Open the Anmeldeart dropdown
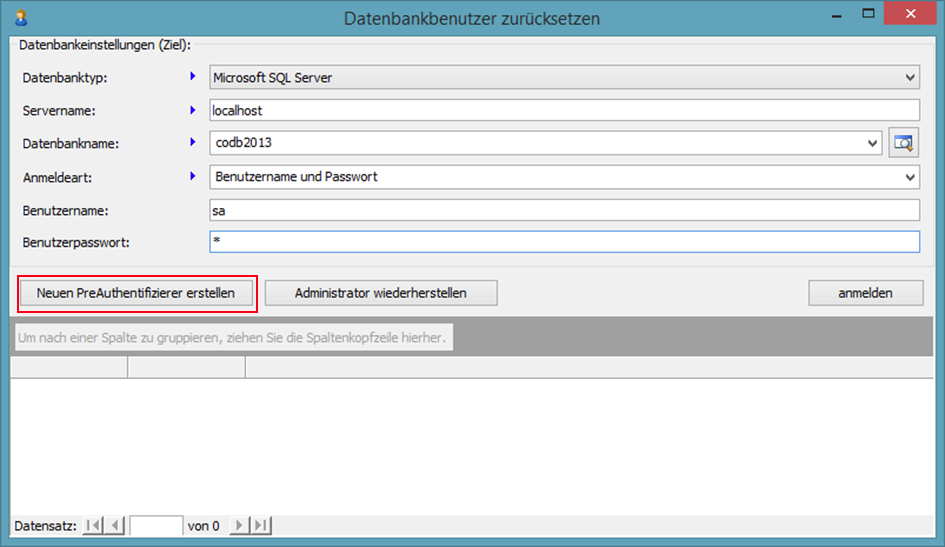This screenshot has width=945, height=547. 909,177
